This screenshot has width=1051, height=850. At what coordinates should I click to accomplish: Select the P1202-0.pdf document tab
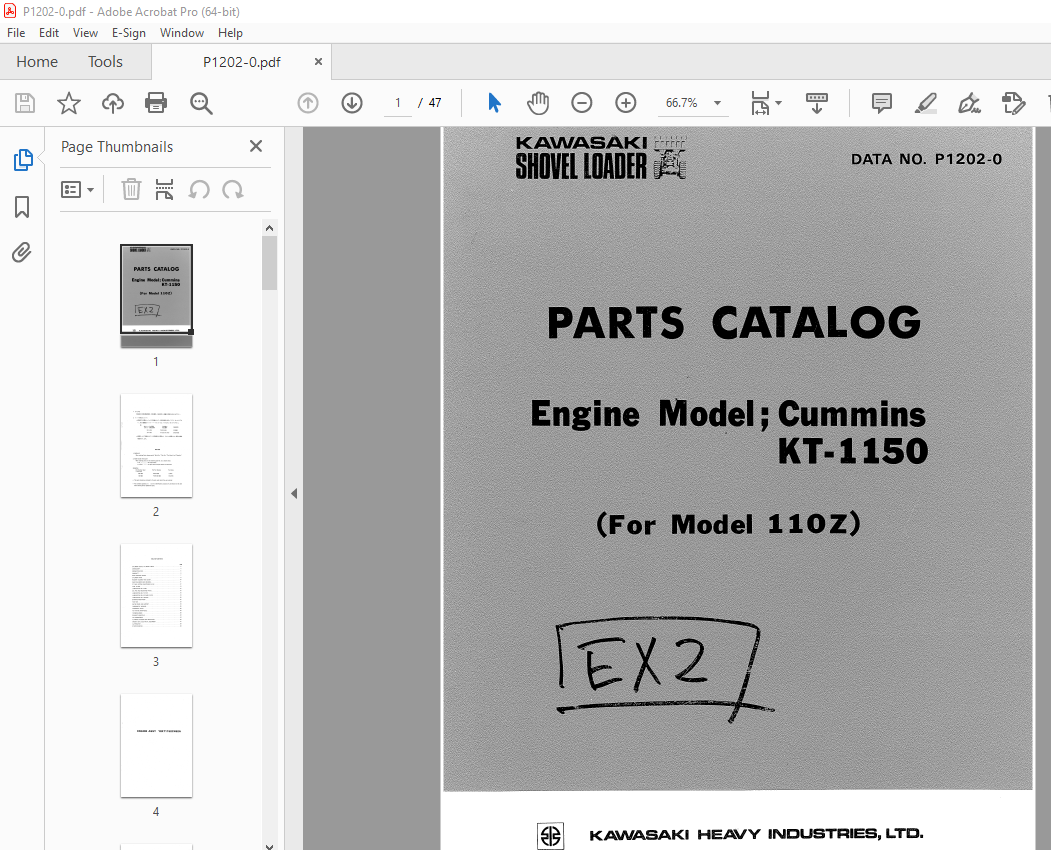(x=241, y=62)
